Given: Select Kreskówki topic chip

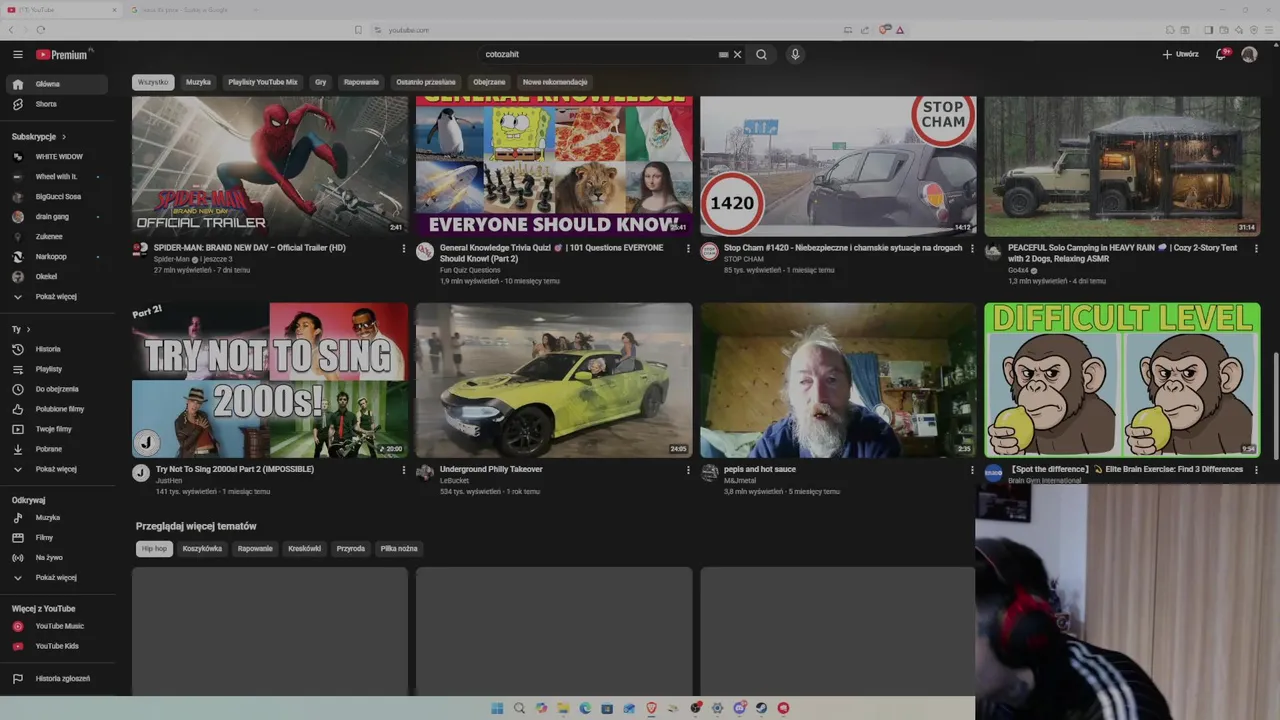Looking at the screenshot, I should [x=304, y=548].
